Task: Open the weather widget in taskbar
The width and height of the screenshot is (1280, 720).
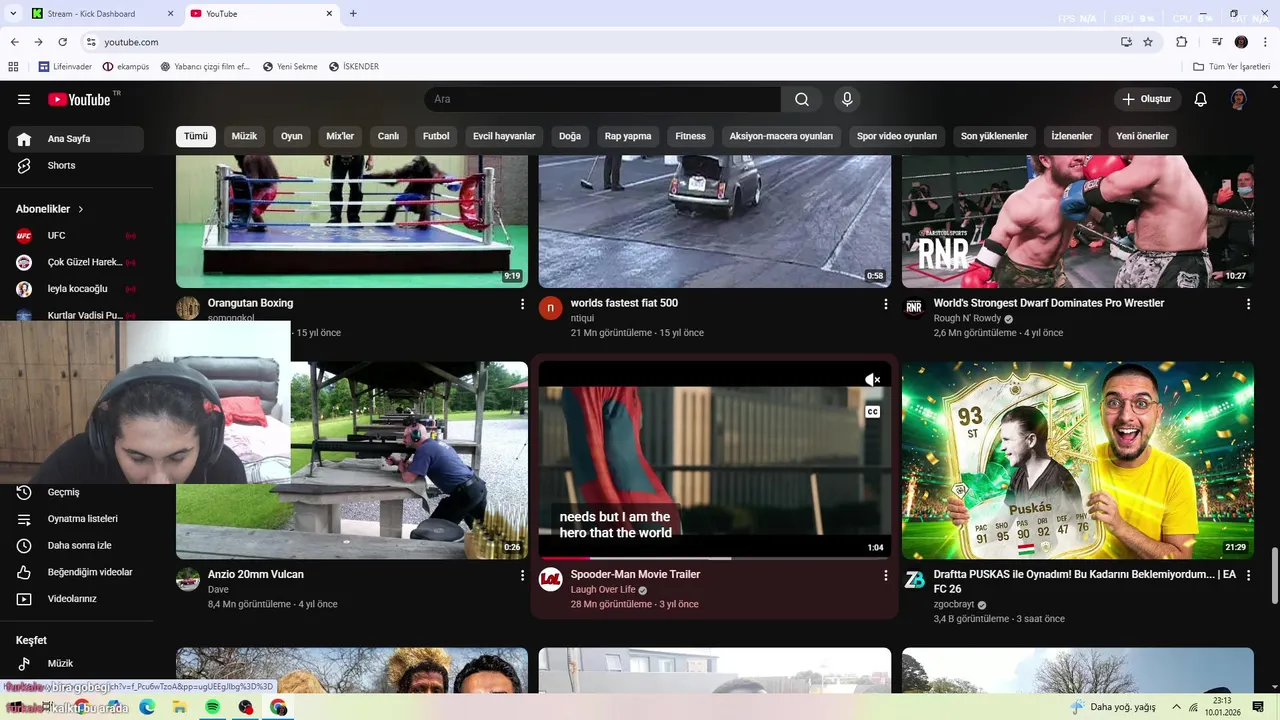Action: coord(1113,707)
